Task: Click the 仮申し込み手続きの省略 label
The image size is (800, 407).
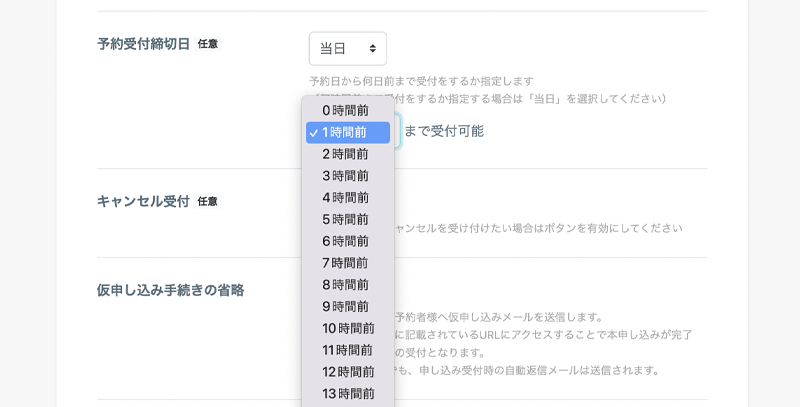Action: coord(170,290)
